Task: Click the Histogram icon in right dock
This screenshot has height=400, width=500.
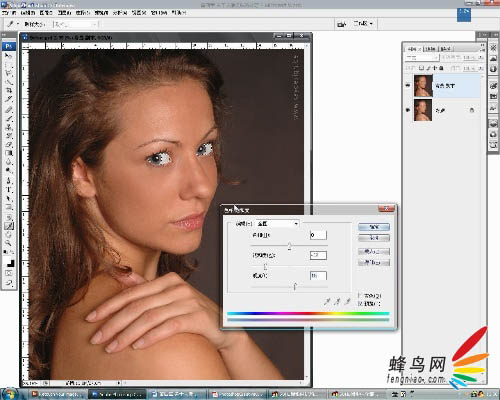Action: point(493,58)
